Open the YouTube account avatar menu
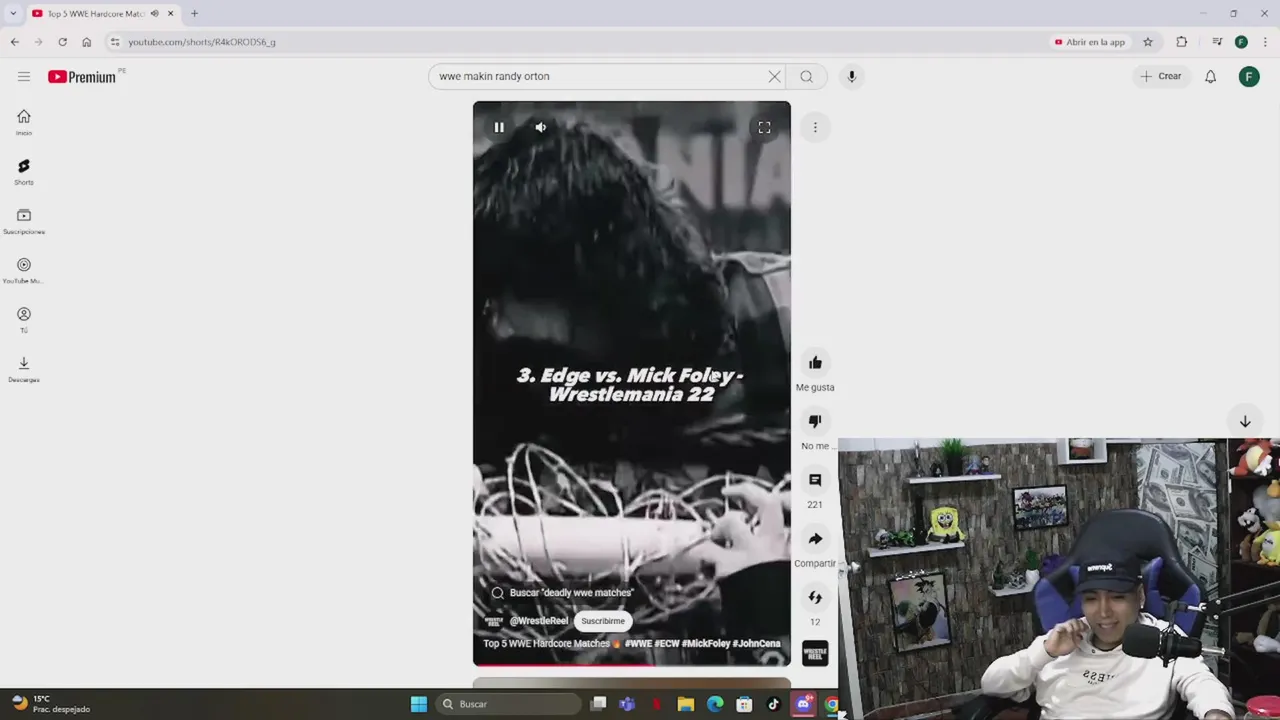This screenshot has width=1280, height=720. (x=1249, y=76)
